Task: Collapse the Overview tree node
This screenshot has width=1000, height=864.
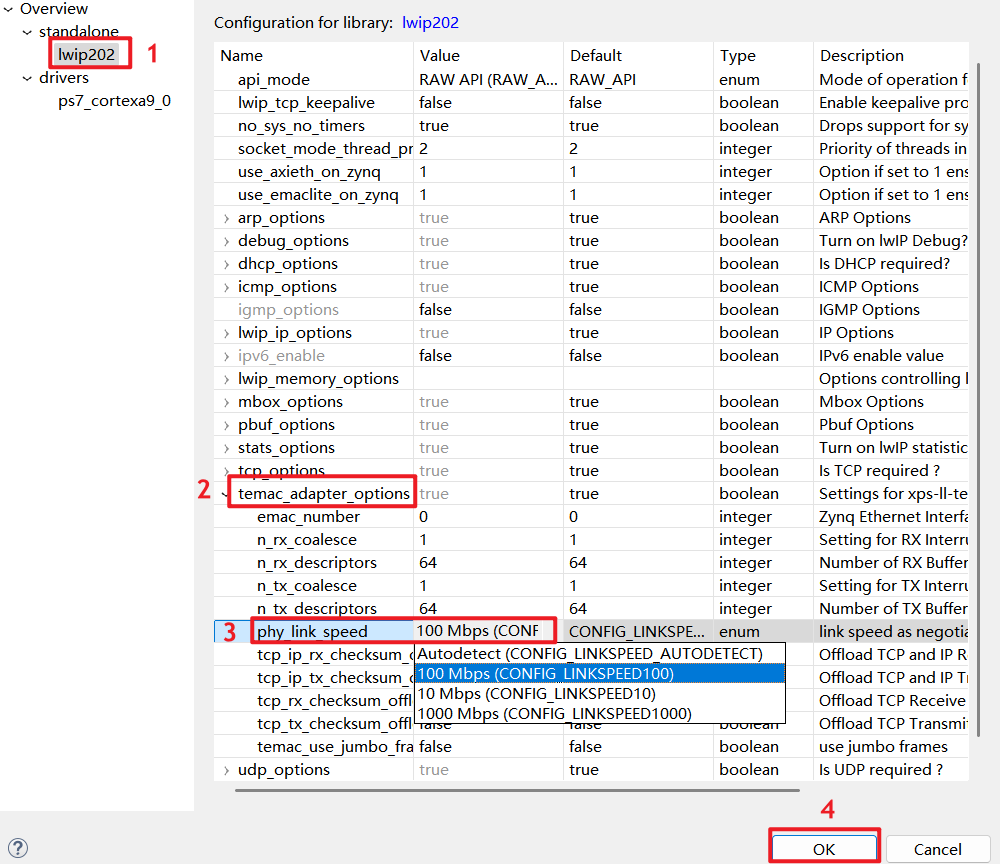Action: pos(8,9)
